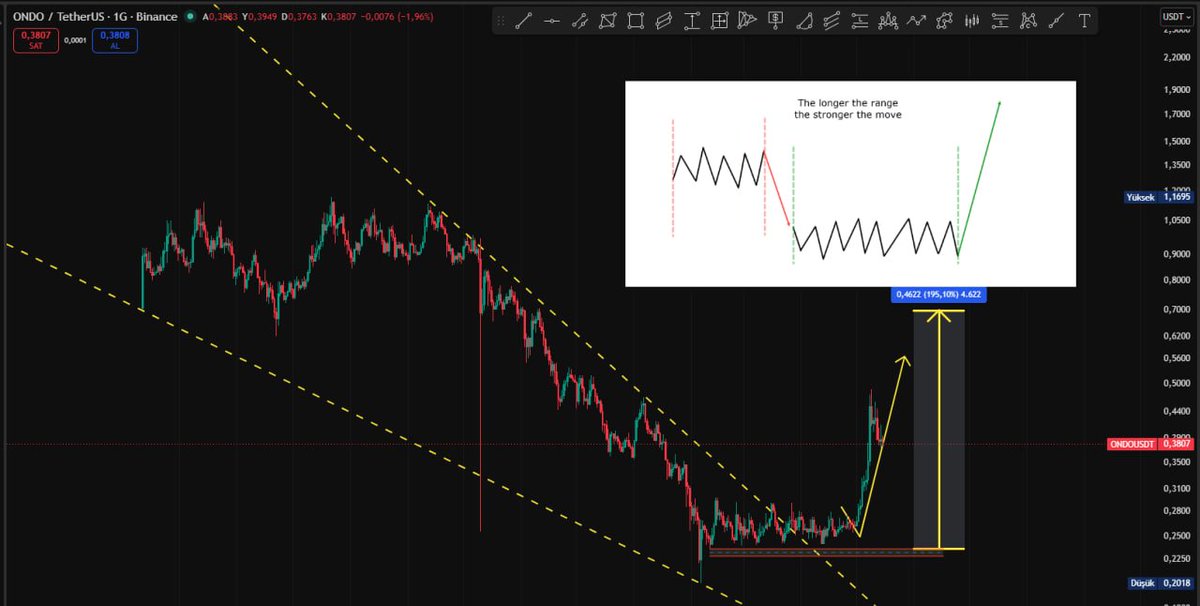
Task: Choose the Parallel Channel tool
Action: [663, 21]
